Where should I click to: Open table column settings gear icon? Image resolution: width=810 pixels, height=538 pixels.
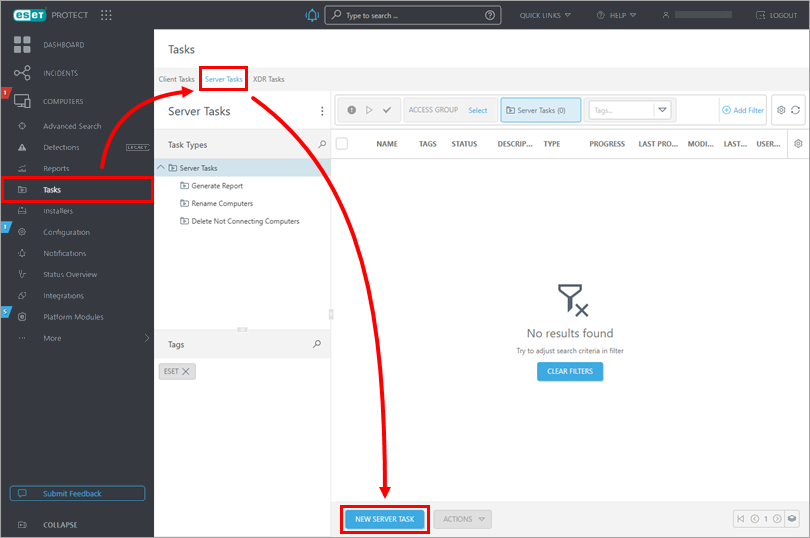pos(798,144)
